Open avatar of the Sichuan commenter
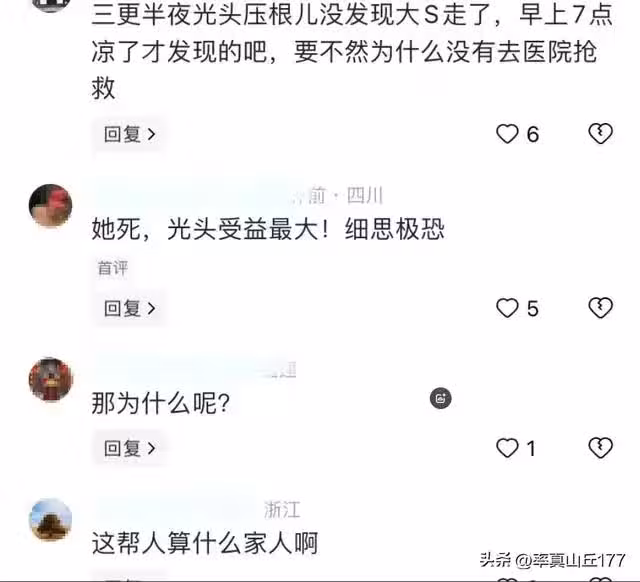This screenshot has width=640, height=582. pyautogui.click(x=51, y=205)
